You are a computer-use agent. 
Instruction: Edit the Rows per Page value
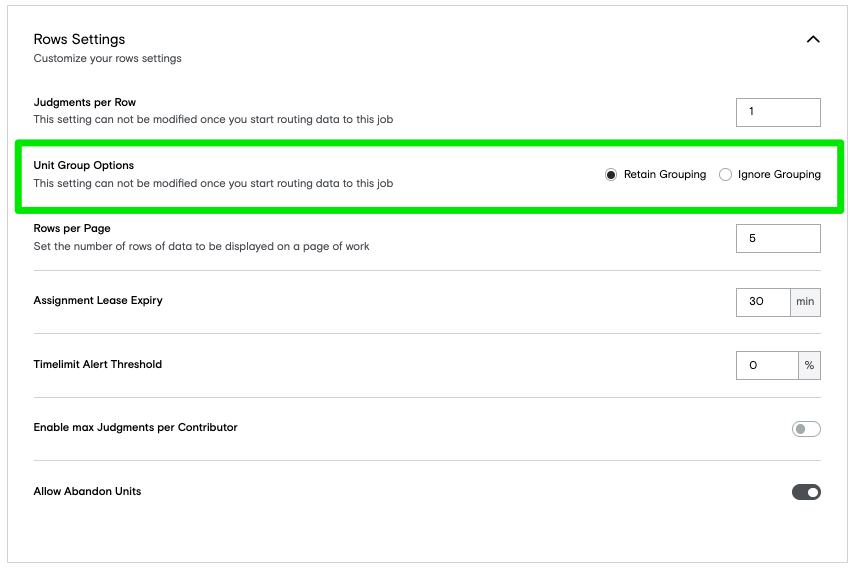778,239
